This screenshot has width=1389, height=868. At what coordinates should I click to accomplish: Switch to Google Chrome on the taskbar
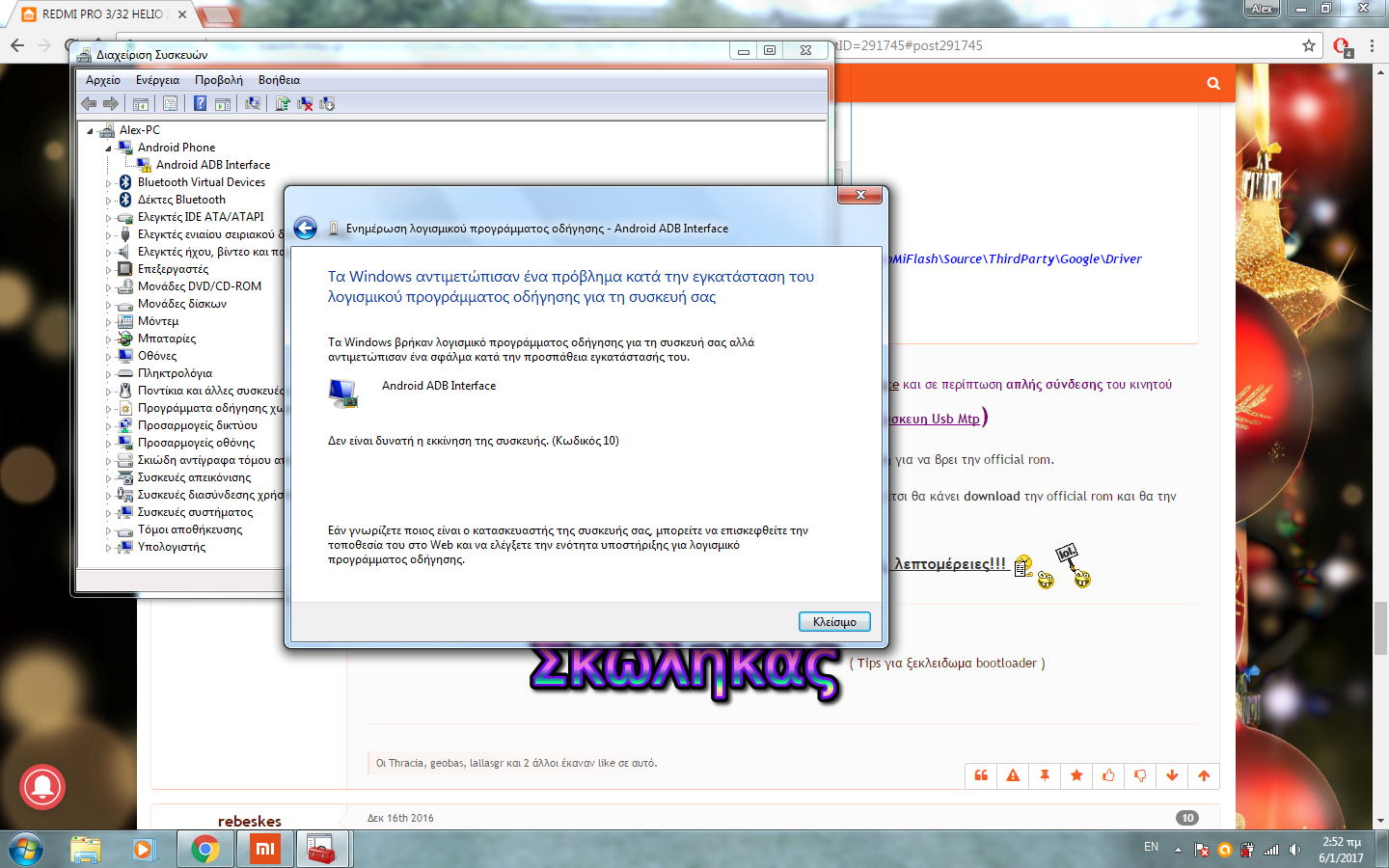point(204,850)
